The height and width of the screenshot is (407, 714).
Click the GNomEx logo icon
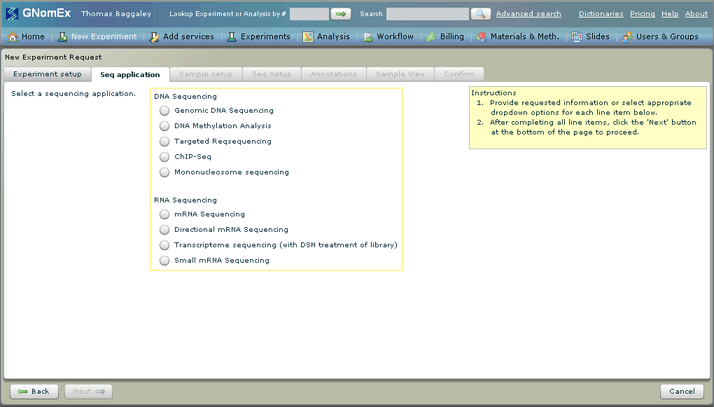tap(12, 13)
